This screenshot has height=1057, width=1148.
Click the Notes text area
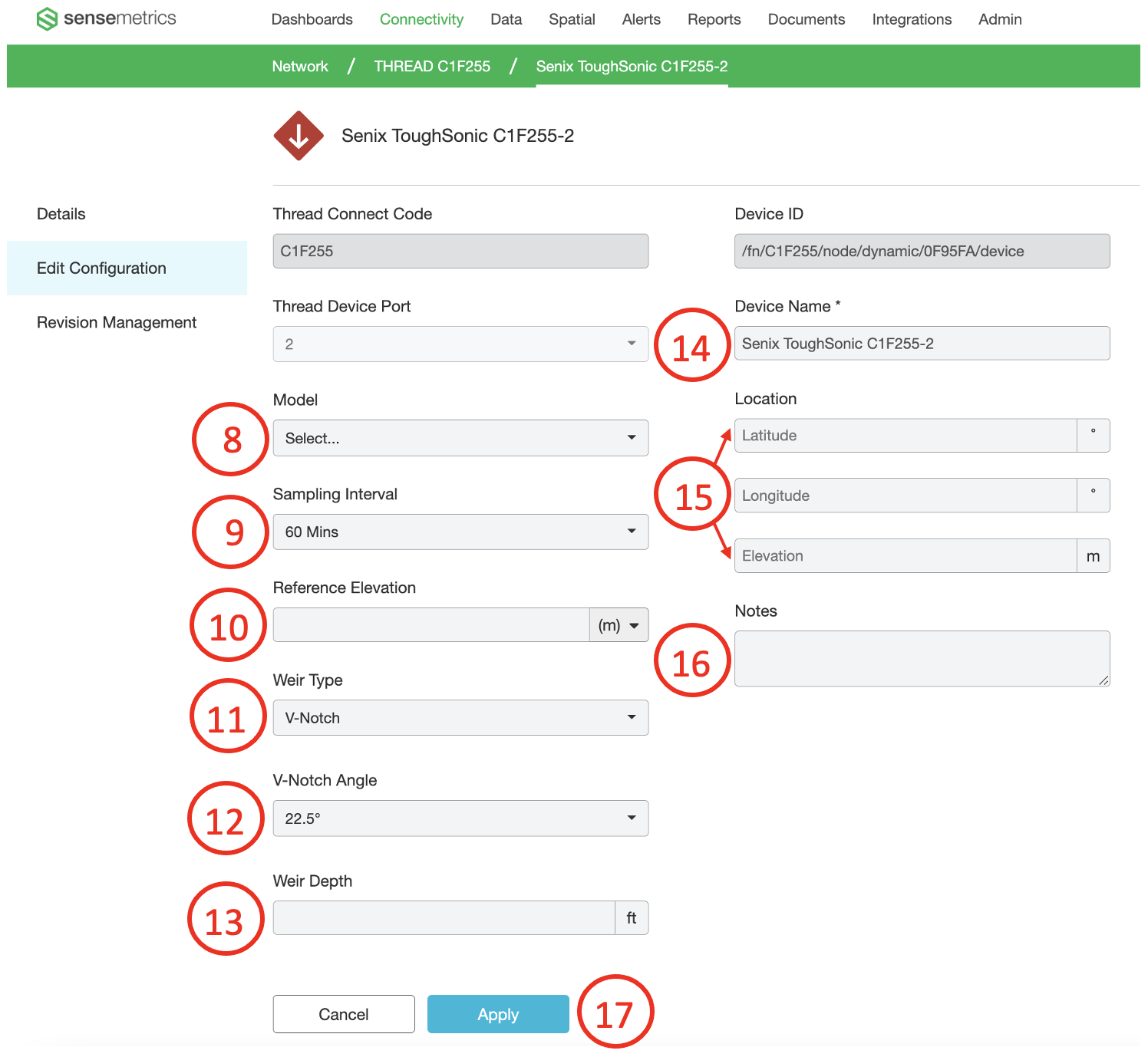922,659
